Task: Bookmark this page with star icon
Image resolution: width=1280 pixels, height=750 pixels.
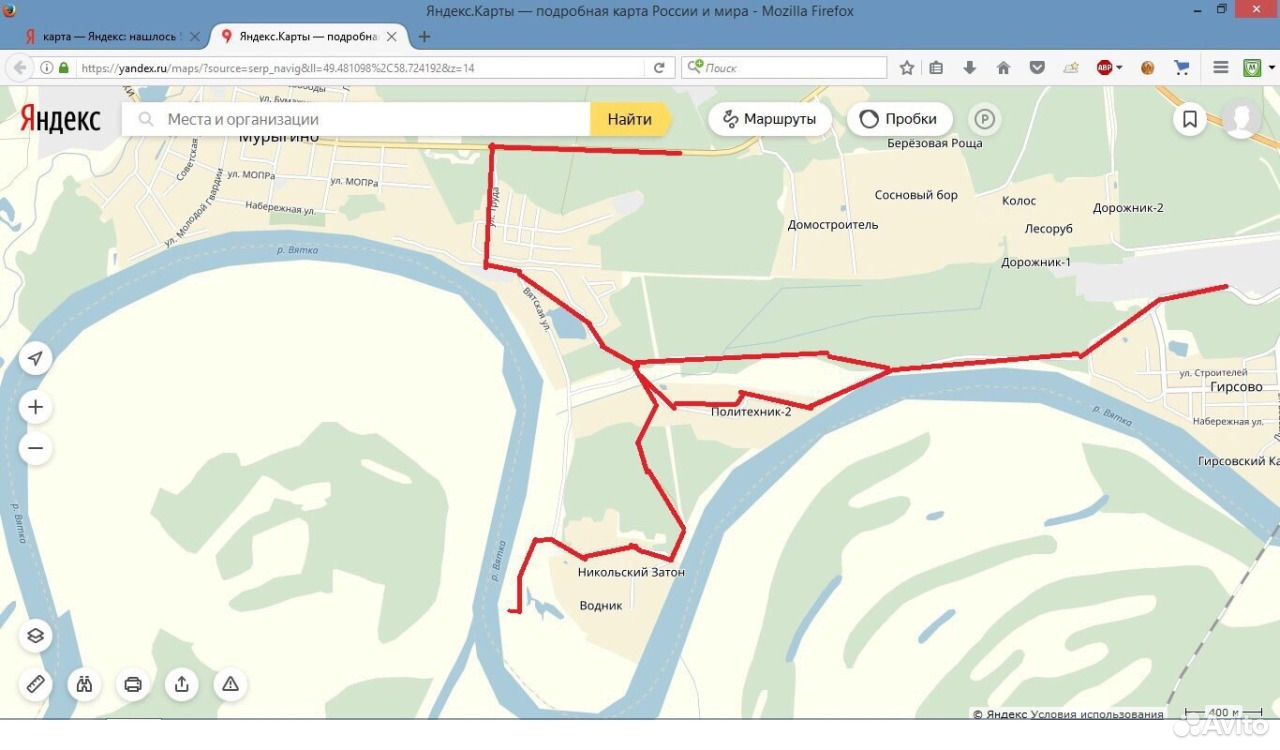Action: 907,68
